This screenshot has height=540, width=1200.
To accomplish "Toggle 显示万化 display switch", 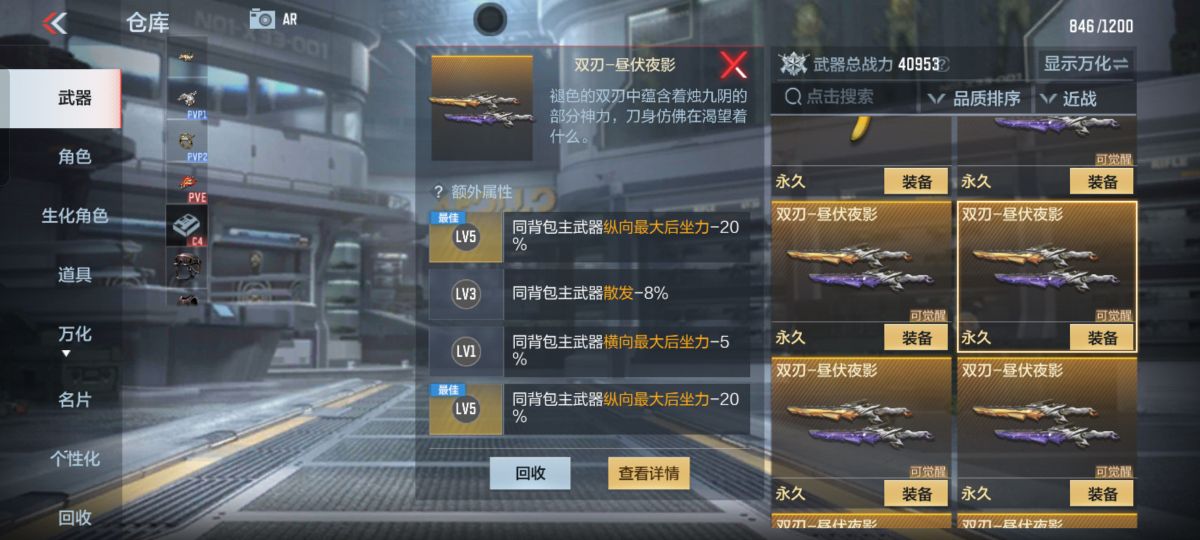I will click(x=1086, y=64).
